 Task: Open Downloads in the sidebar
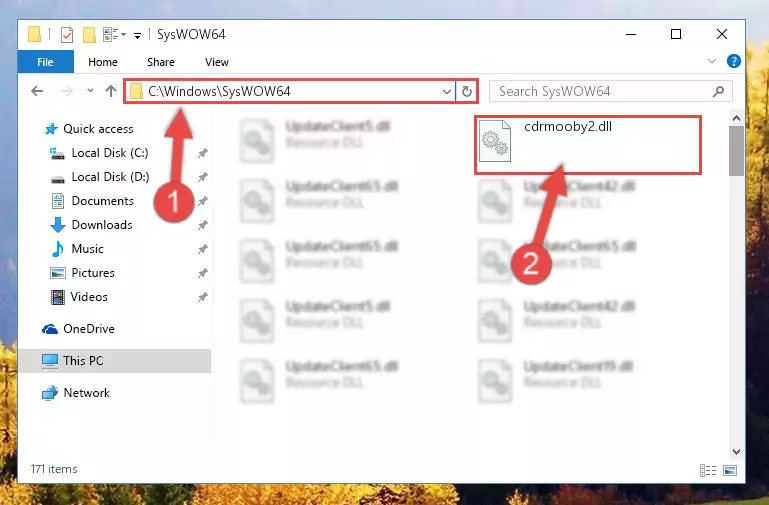point(91,225)
